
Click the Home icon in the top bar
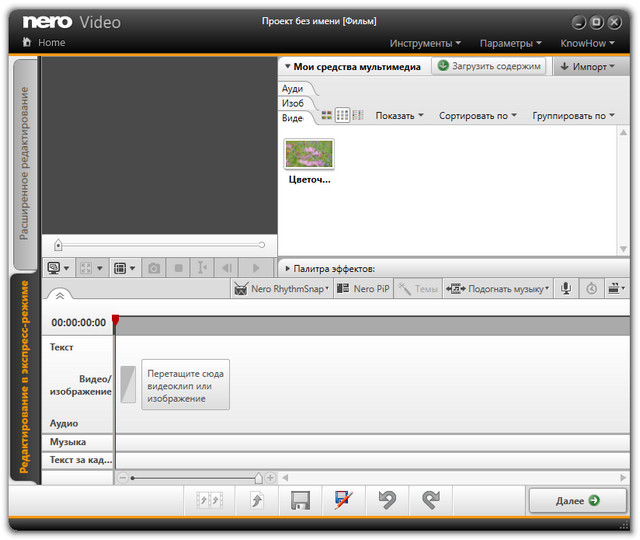27,43
